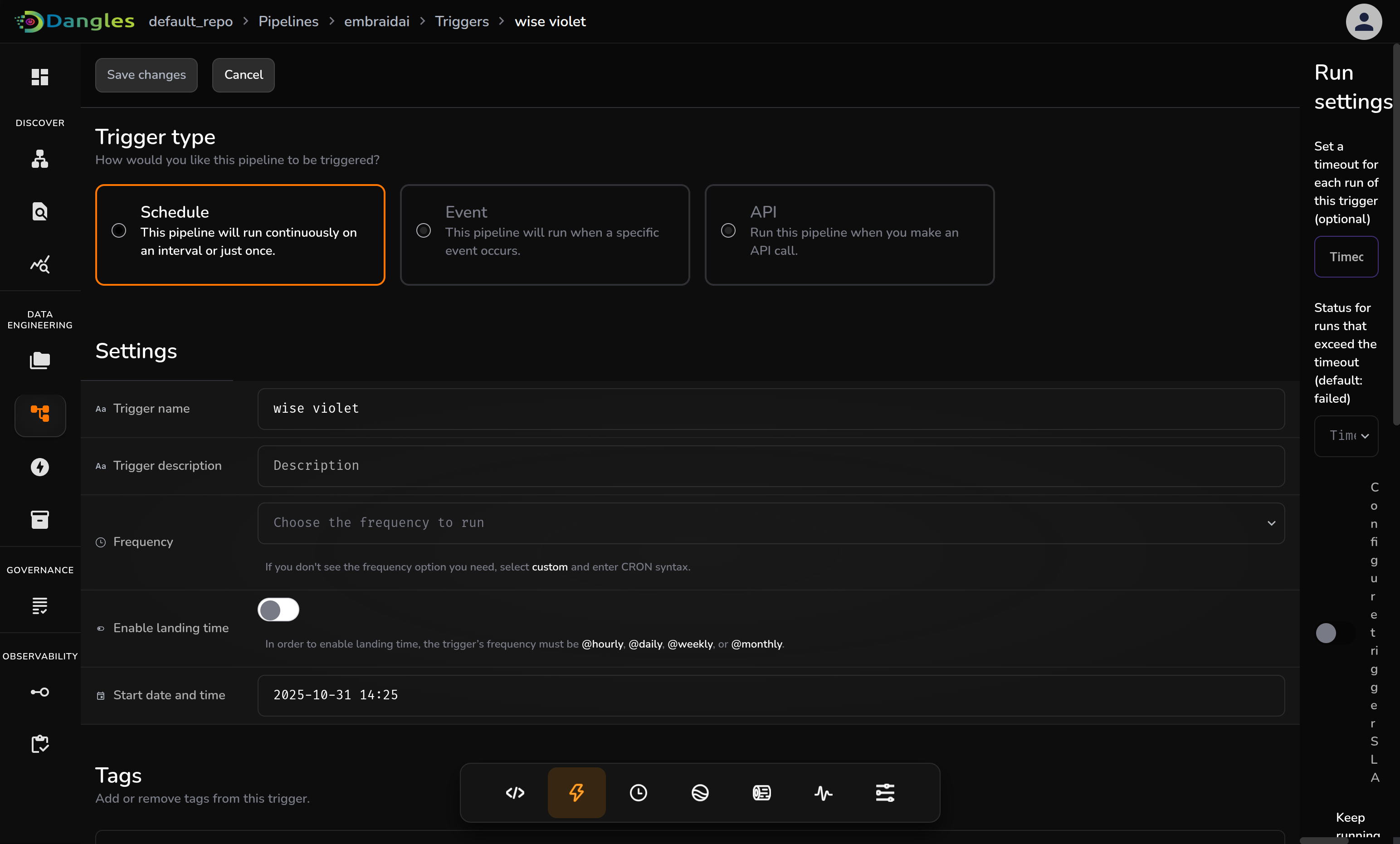This screenshot has width=1400, height=844.
Task: Click the clock icon in bottom toolbar
Action: pos(638,792)
